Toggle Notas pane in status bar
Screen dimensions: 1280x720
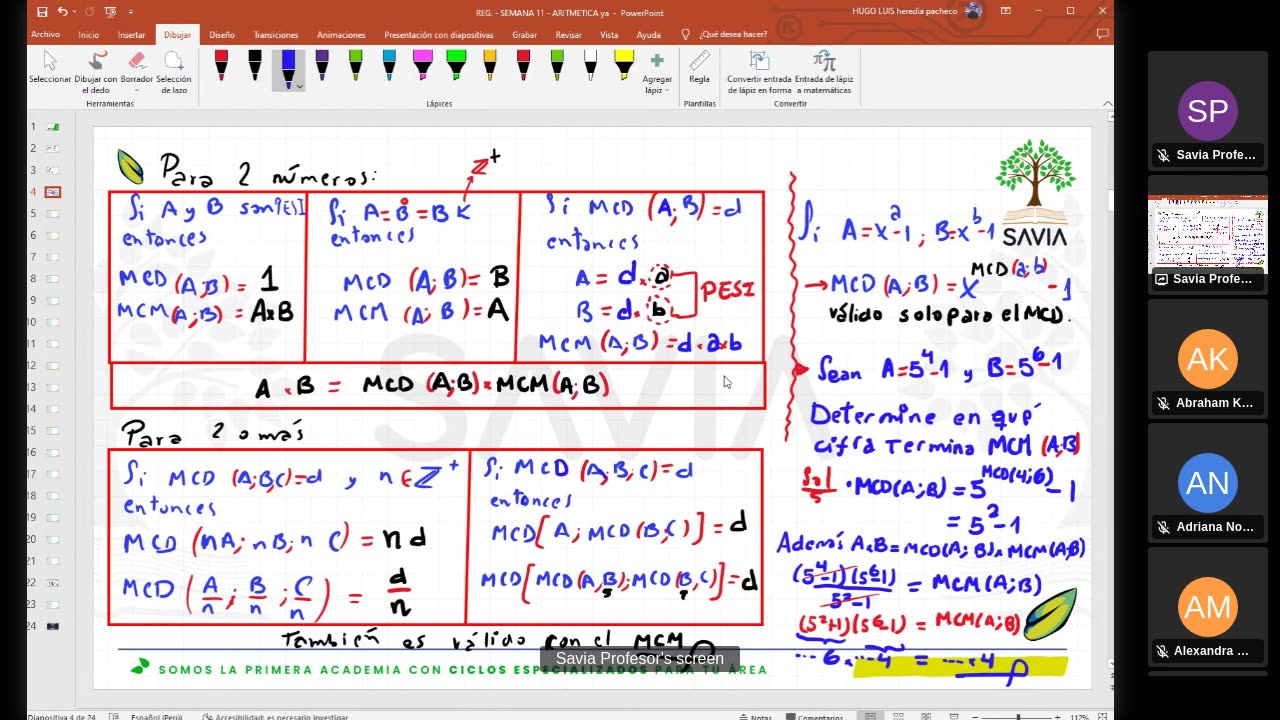[755, 716]
